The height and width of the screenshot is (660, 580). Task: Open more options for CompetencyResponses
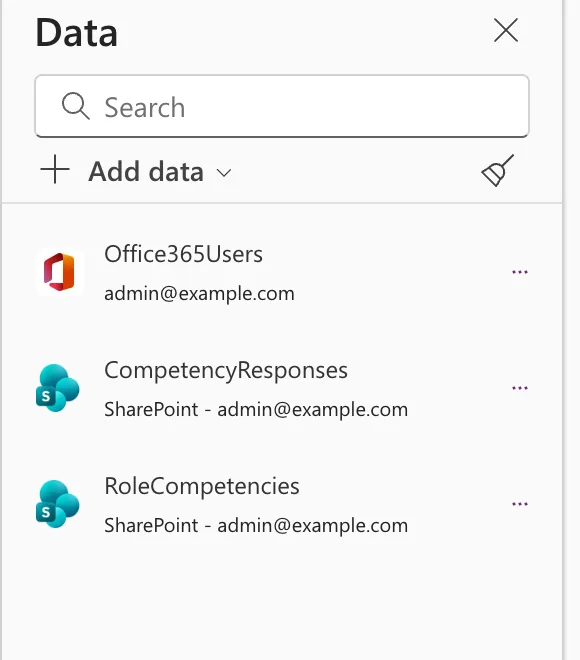point(520,388)
